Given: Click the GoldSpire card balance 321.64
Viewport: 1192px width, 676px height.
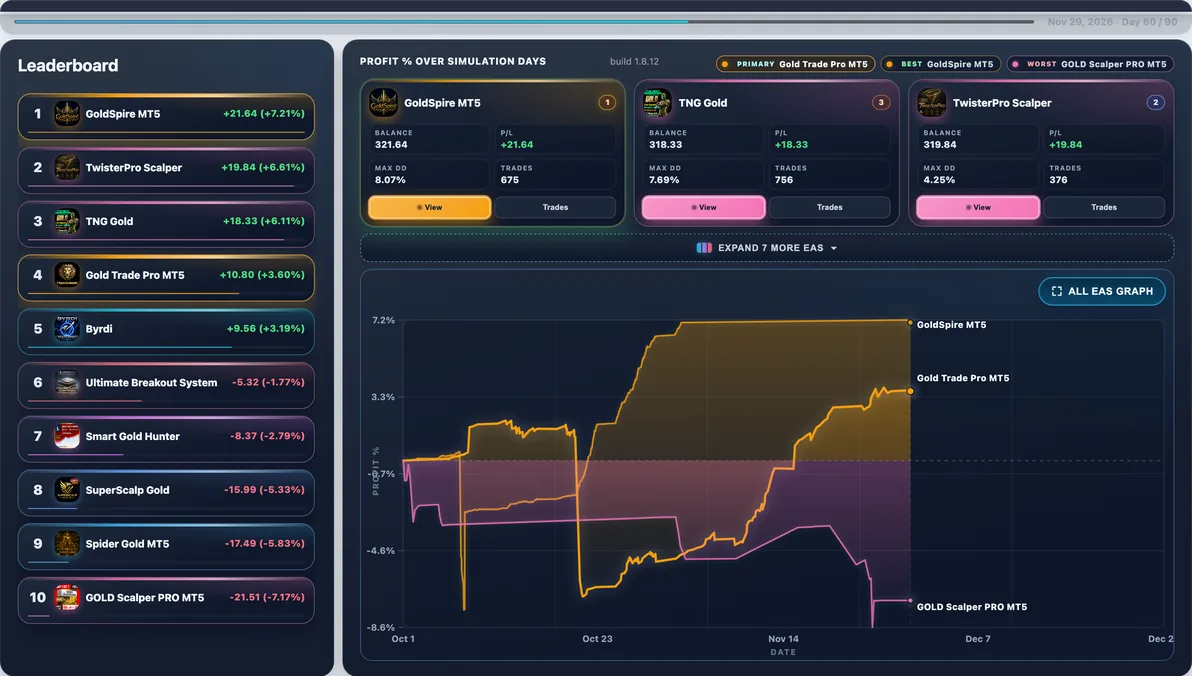Looking at the screenshot, I should (x=391, y=144).
